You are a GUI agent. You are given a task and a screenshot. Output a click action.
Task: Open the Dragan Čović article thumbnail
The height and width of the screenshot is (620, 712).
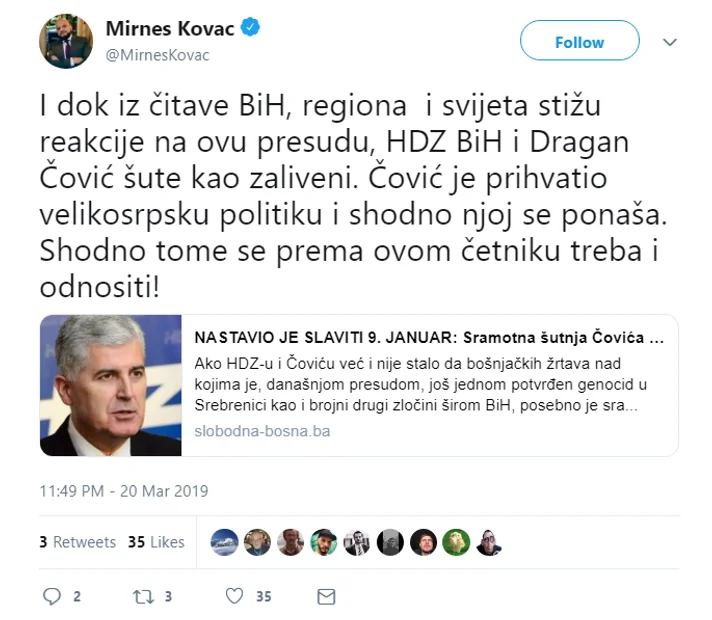coord(111,385)
